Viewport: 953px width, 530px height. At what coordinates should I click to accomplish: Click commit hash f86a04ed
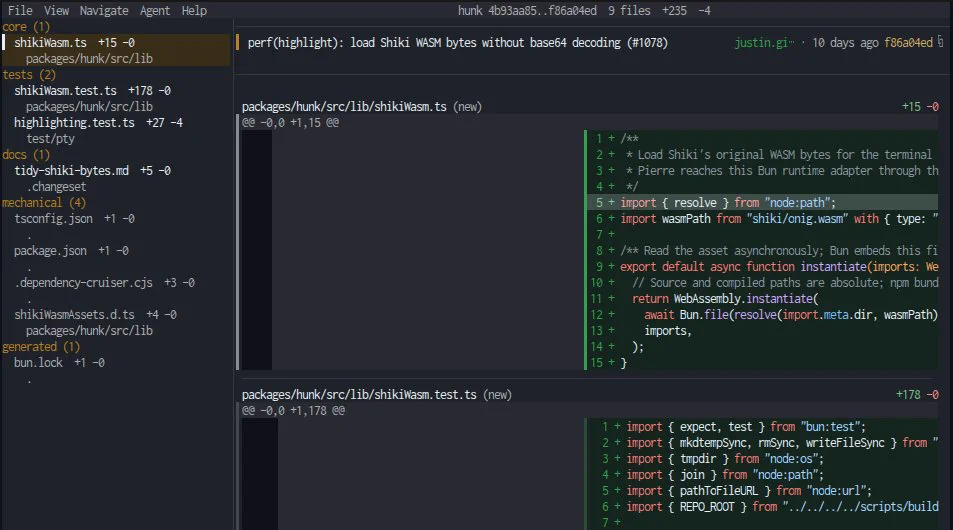point(908,43)
